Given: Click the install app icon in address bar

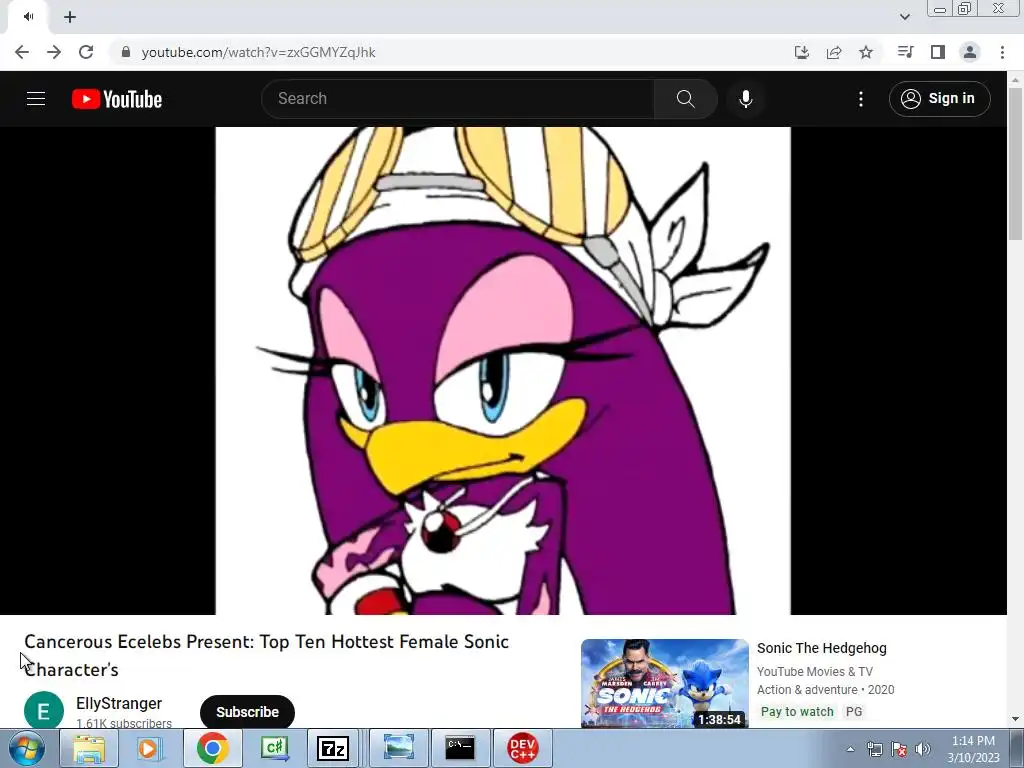Looking at the screenshot, I should (801, 52).
